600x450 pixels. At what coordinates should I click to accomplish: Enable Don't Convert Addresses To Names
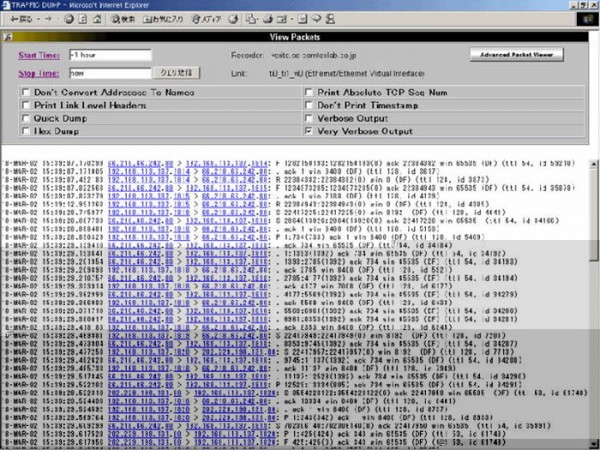[x=26, y=92]
